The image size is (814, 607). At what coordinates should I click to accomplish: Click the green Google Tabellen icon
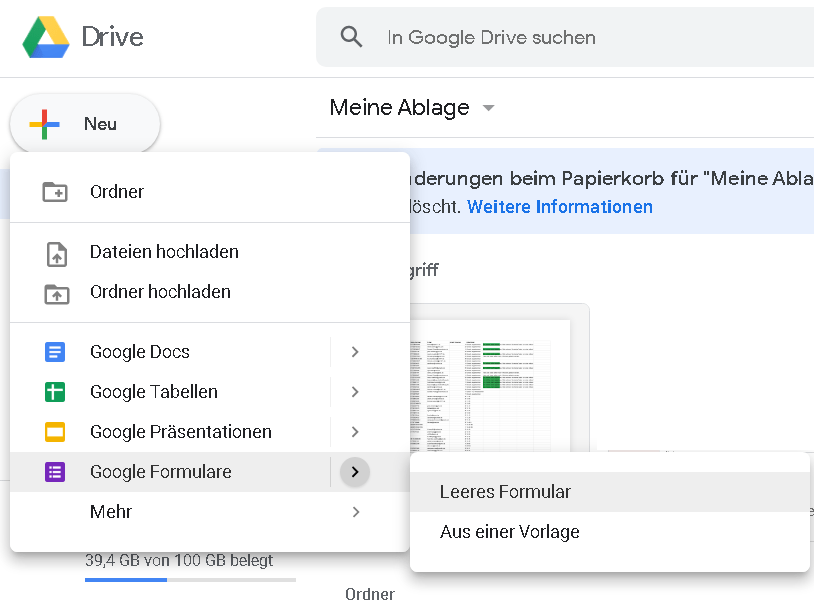(55, 392)
